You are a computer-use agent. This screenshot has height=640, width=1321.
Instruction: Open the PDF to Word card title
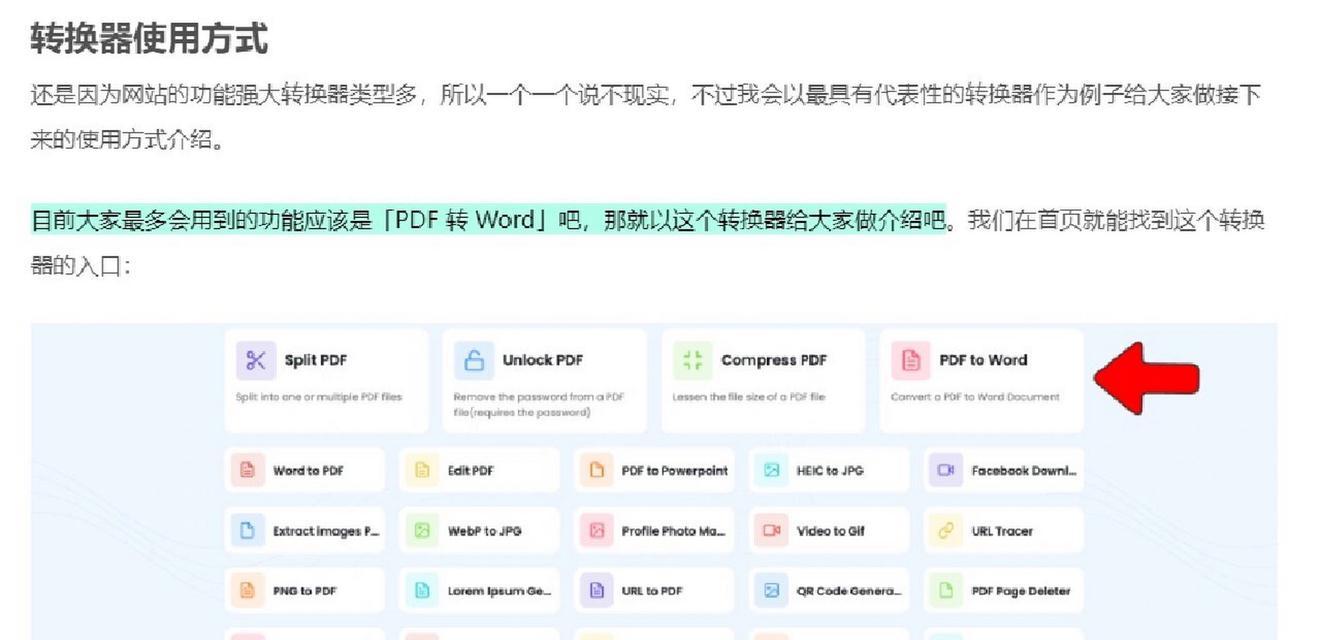pyautogui.click(x=983, y=360)
